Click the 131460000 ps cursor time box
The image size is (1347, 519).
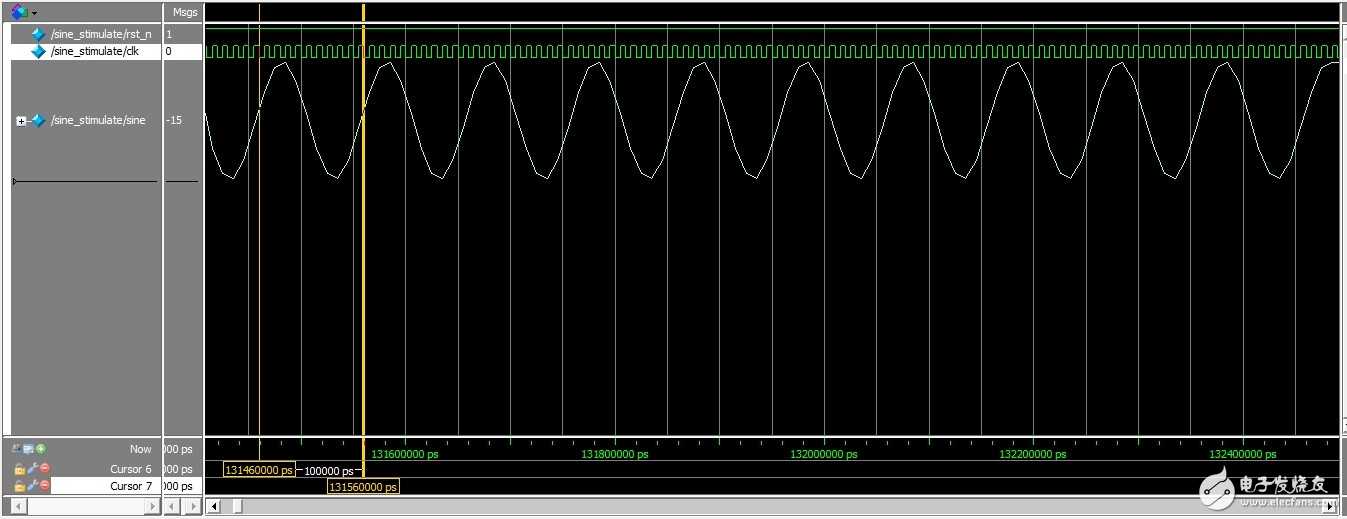259,470
